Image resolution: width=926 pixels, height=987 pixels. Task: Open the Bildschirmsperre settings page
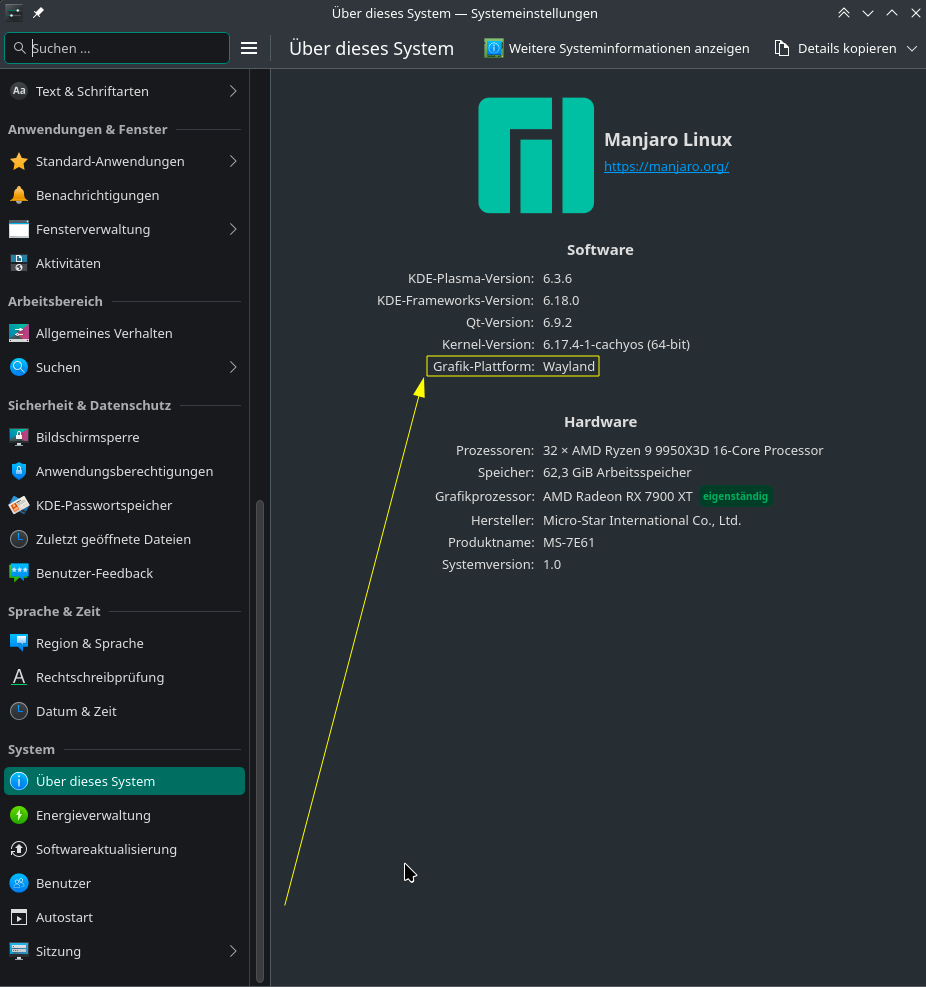[x=124, y=437]
